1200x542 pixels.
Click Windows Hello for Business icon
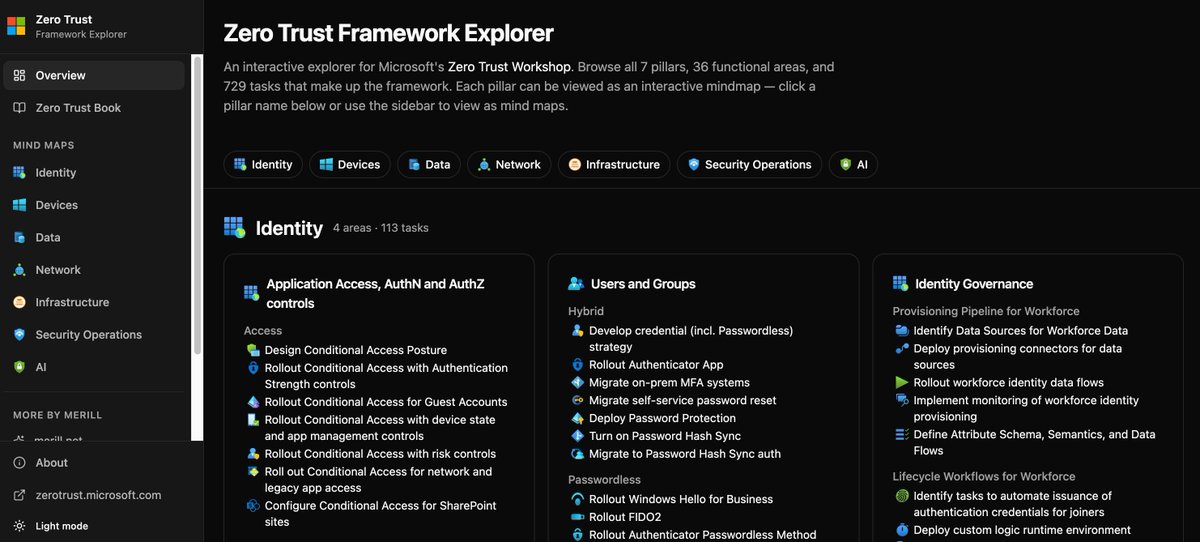tap(578, 499)
